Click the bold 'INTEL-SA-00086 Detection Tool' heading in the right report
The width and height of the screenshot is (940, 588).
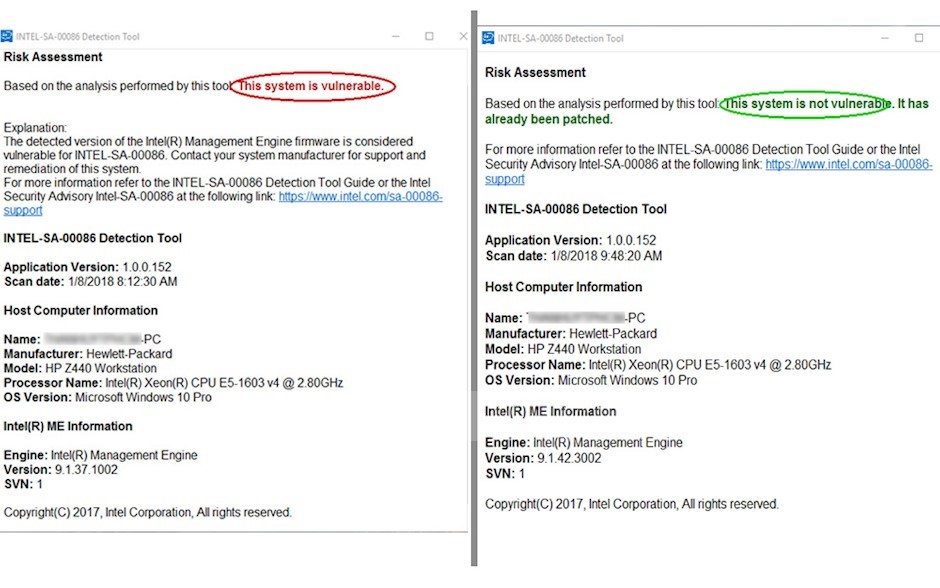(576, 209)
